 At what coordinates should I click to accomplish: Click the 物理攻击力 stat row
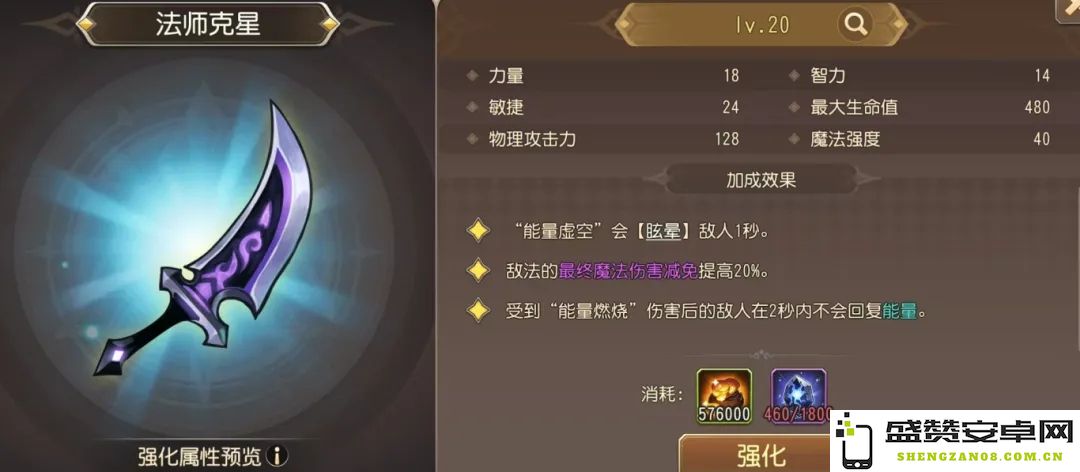603,139
